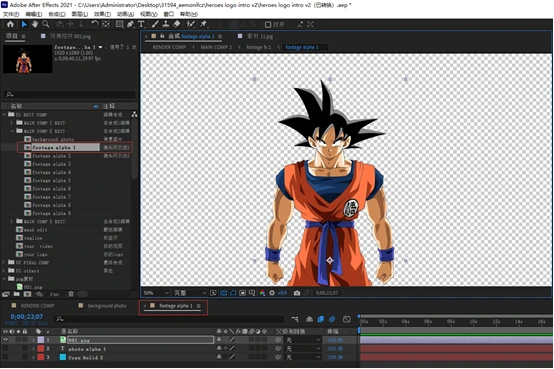554x369 pixels.
Task: Click the current time 0;00;22;07 display
Action: coord(26,317)
